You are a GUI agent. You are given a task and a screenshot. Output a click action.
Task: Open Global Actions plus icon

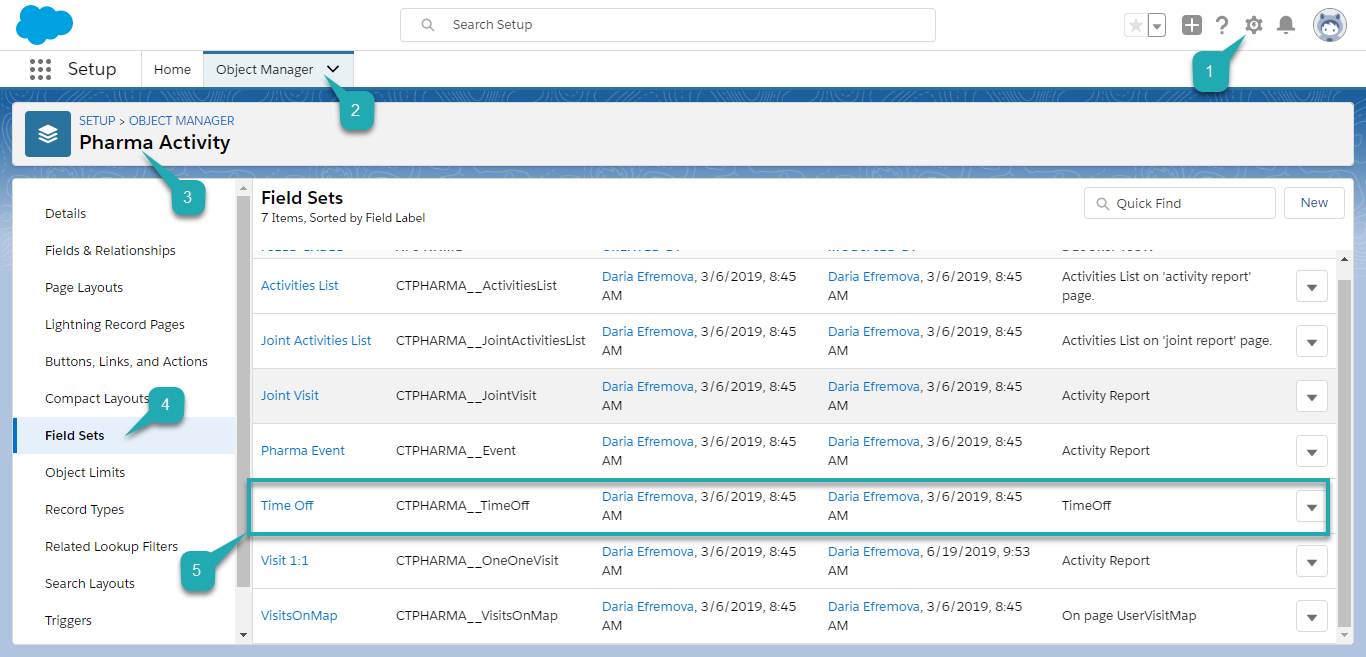[x=1191, y=25]
